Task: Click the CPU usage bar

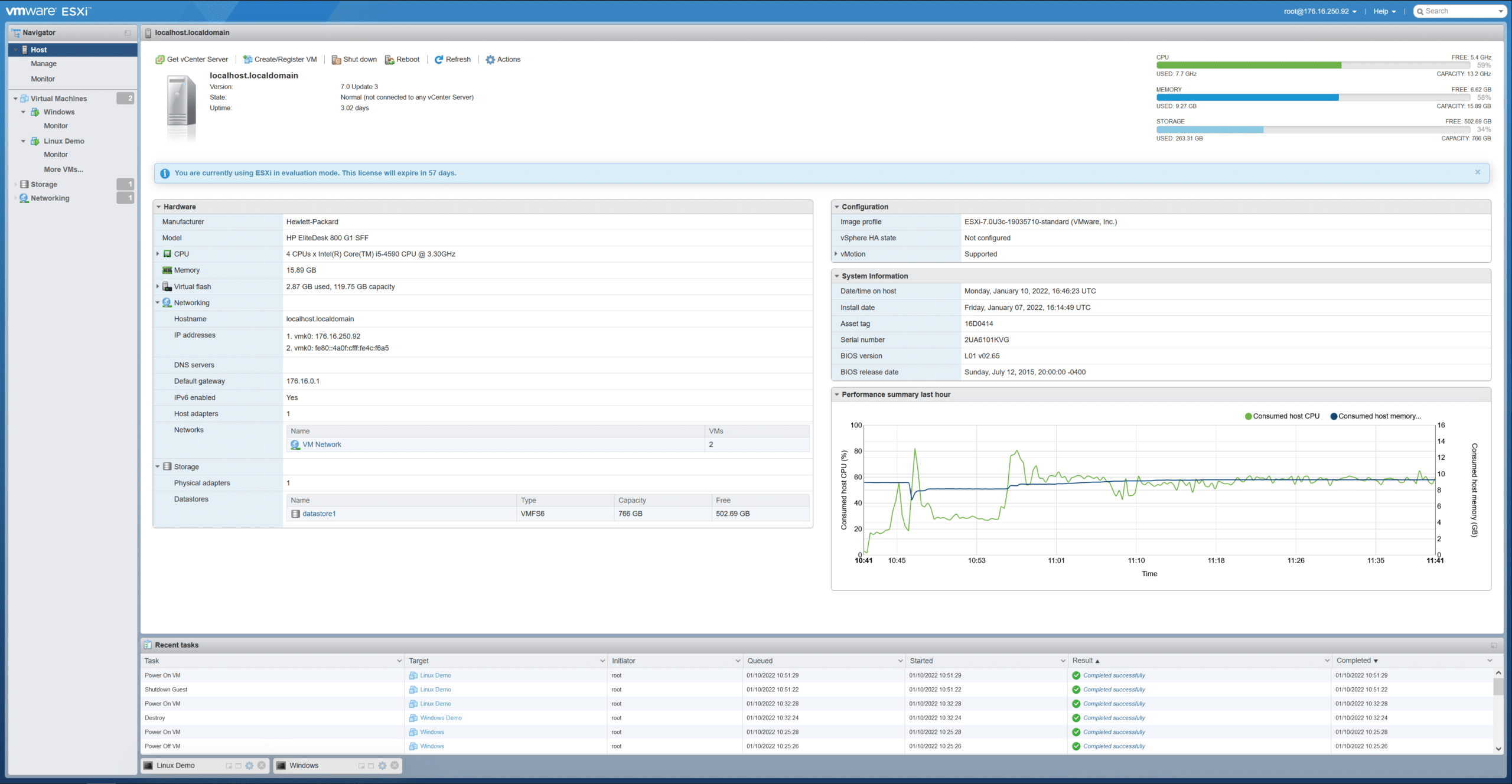Action: 1313,66
